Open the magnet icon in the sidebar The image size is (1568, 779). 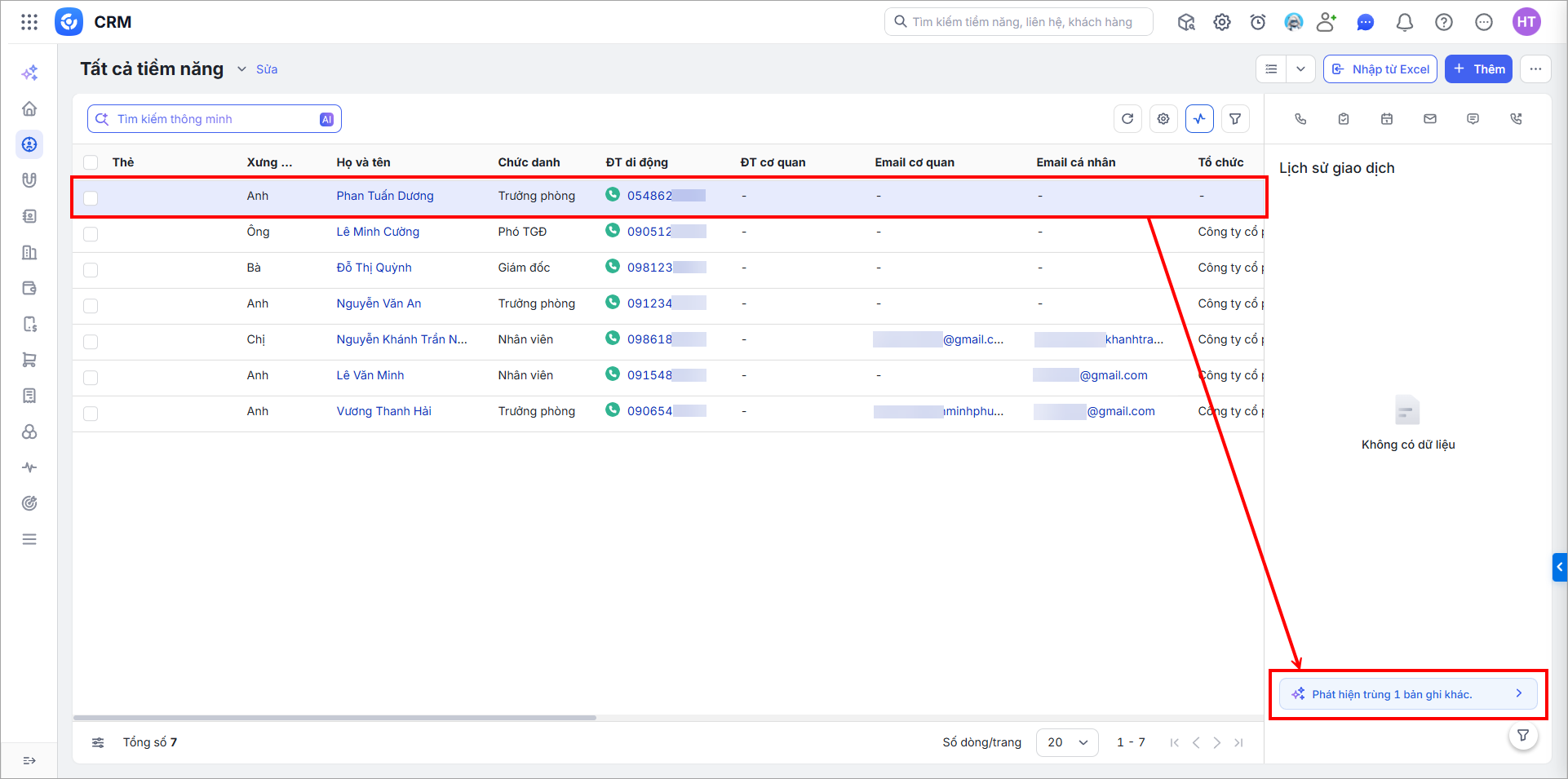[29, 180]
